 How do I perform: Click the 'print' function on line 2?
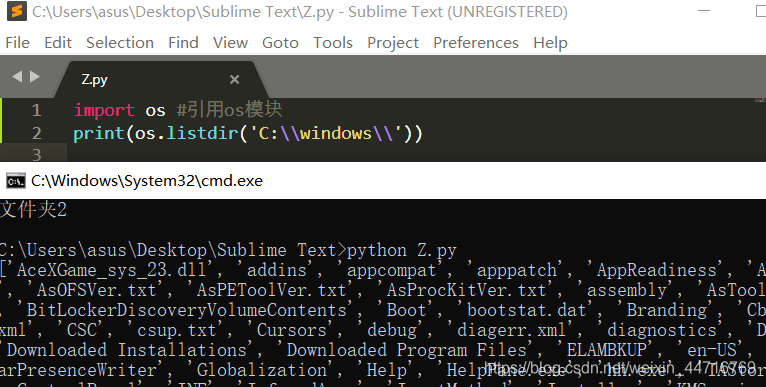click(99, 133)
